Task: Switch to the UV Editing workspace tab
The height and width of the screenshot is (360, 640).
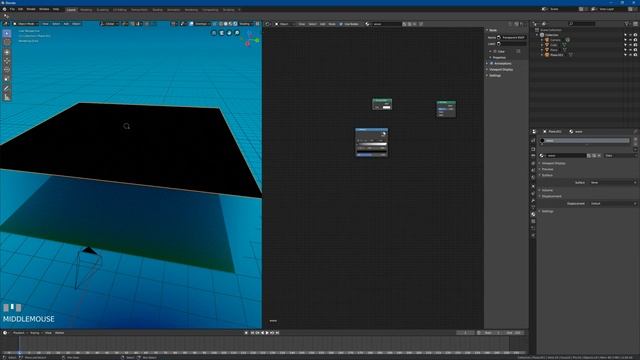Action: 120,9
